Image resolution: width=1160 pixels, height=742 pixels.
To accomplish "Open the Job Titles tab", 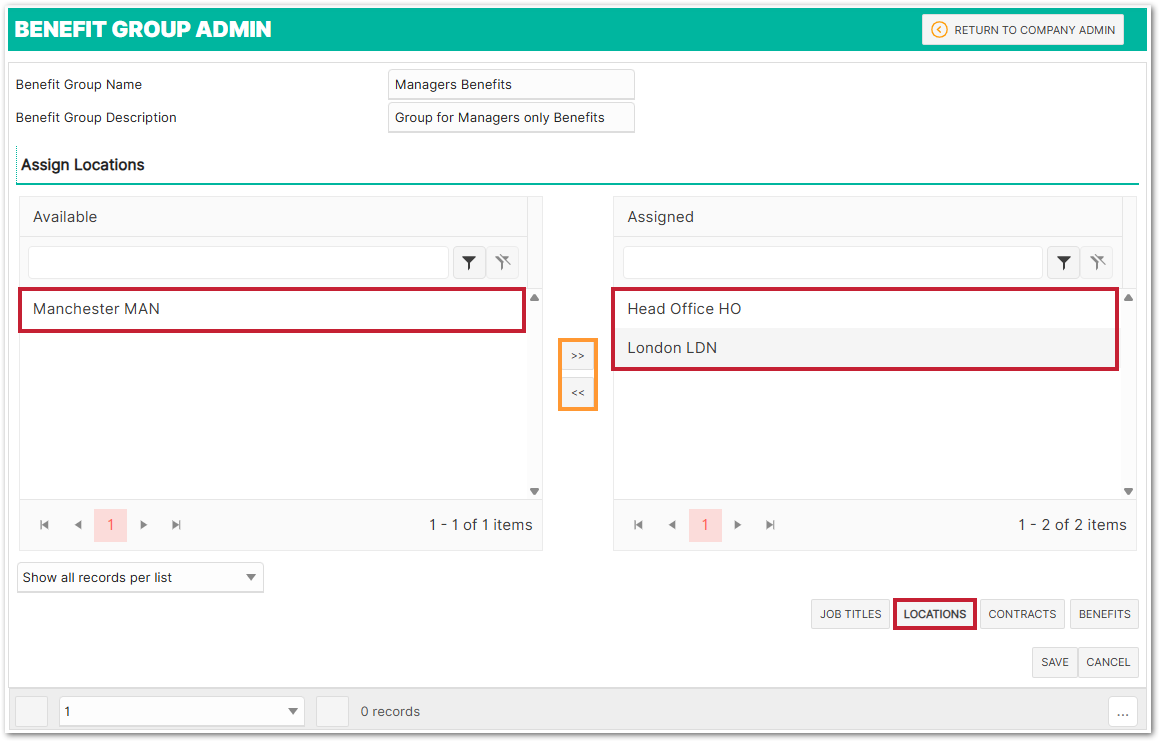I will click(850, 614).
